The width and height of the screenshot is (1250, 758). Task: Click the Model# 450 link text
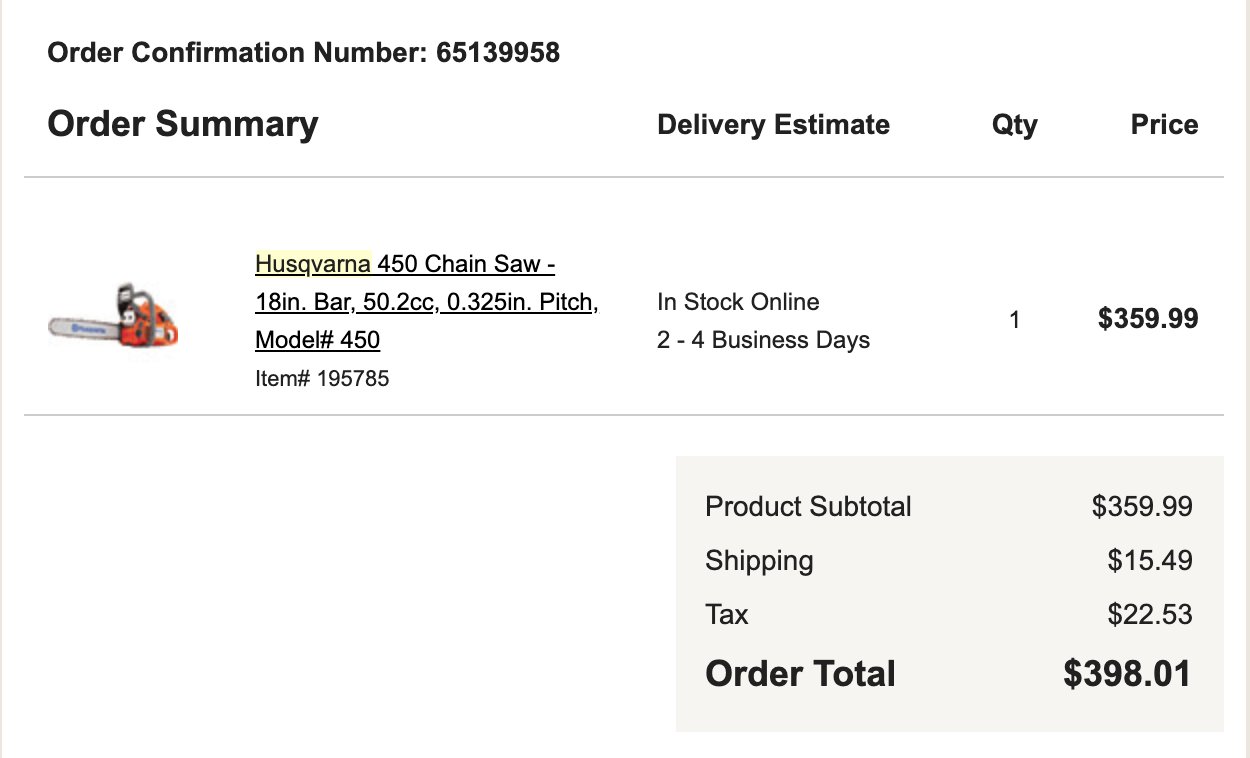317,340
